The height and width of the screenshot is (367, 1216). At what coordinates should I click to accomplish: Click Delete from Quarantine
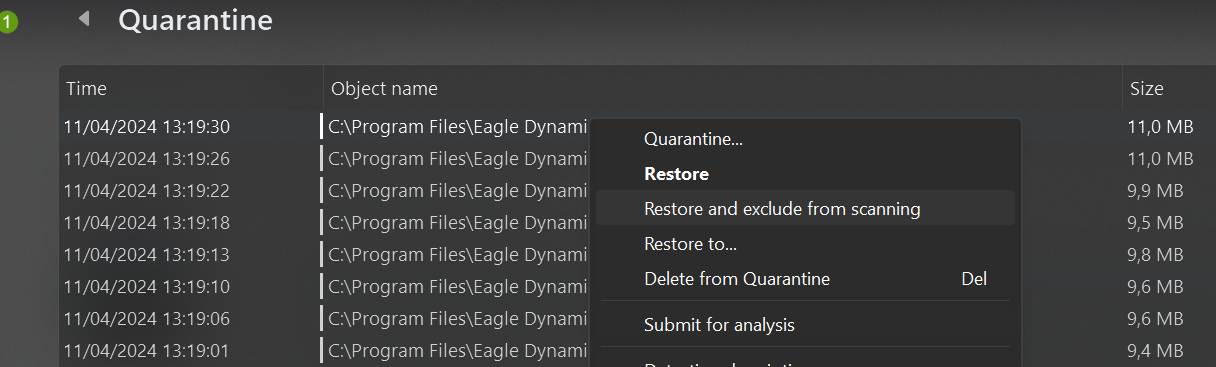pos(737,279)
